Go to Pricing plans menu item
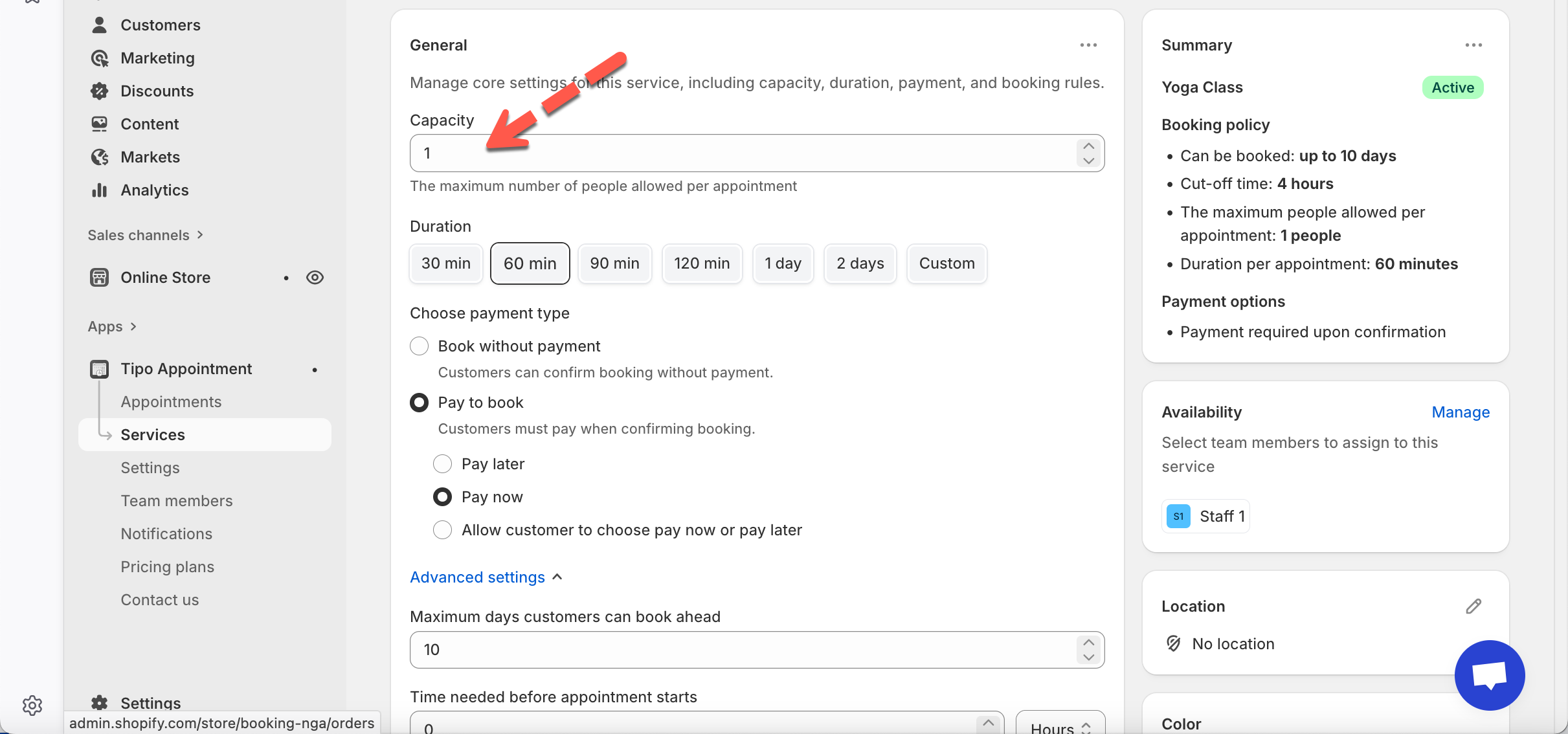Screen dimensions: 1568x734 [x=167, y=567]
